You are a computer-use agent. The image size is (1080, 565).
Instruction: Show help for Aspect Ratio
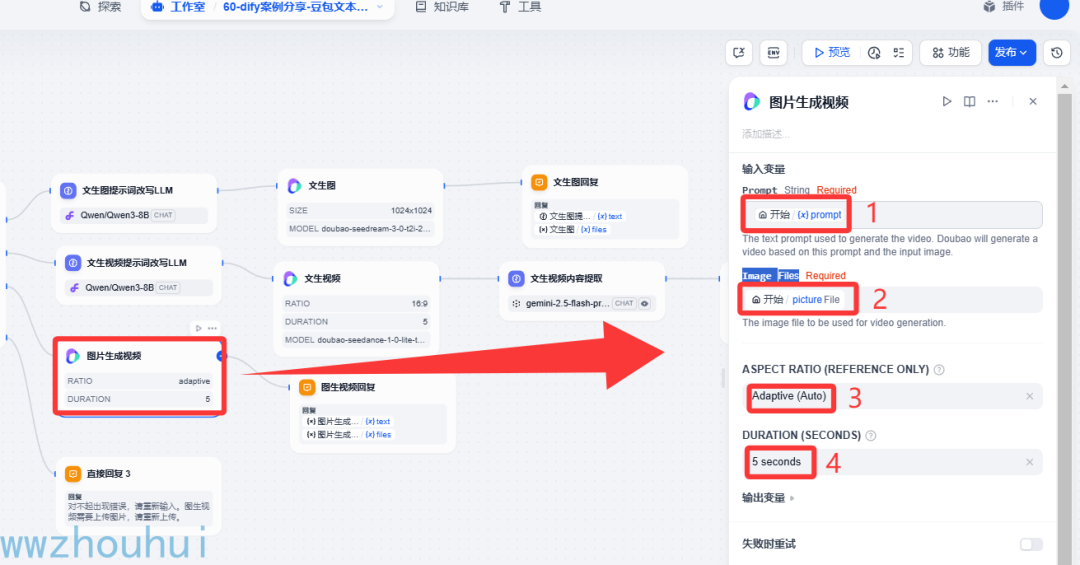[x=939, y=370]
